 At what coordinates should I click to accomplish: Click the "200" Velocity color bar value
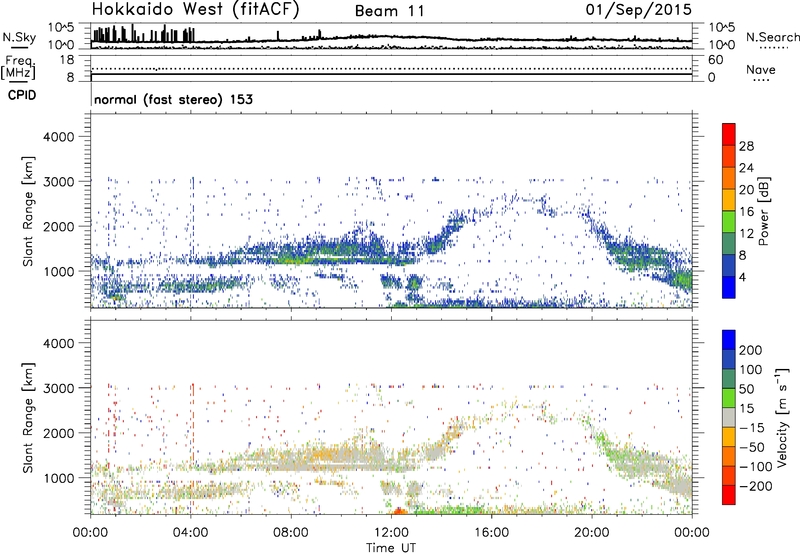coord(751,350)
